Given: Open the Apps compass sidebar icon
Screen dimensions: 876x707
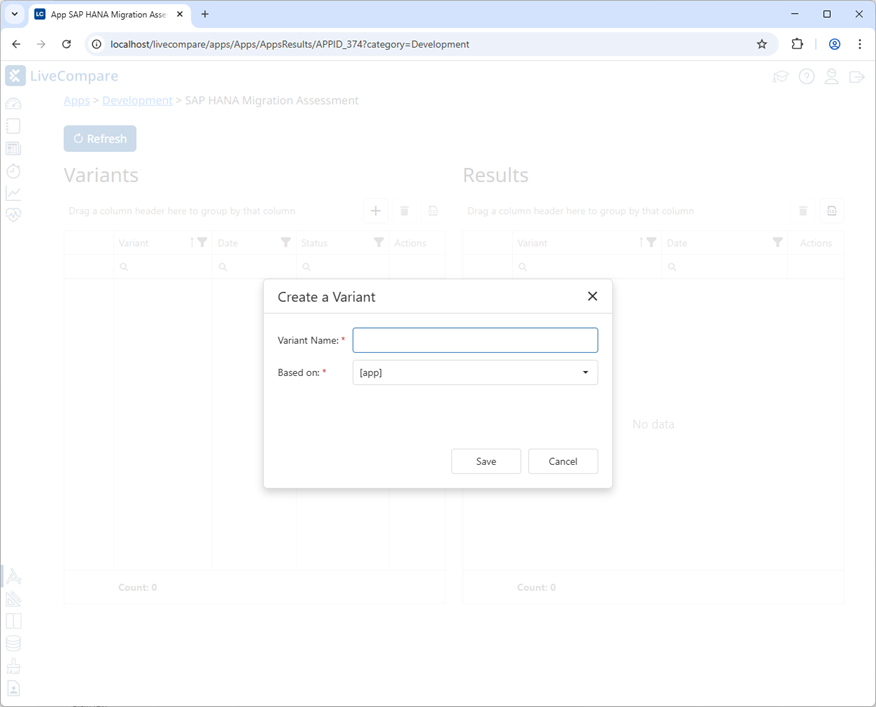Looking at the screenshot, I should coord(13,576).
